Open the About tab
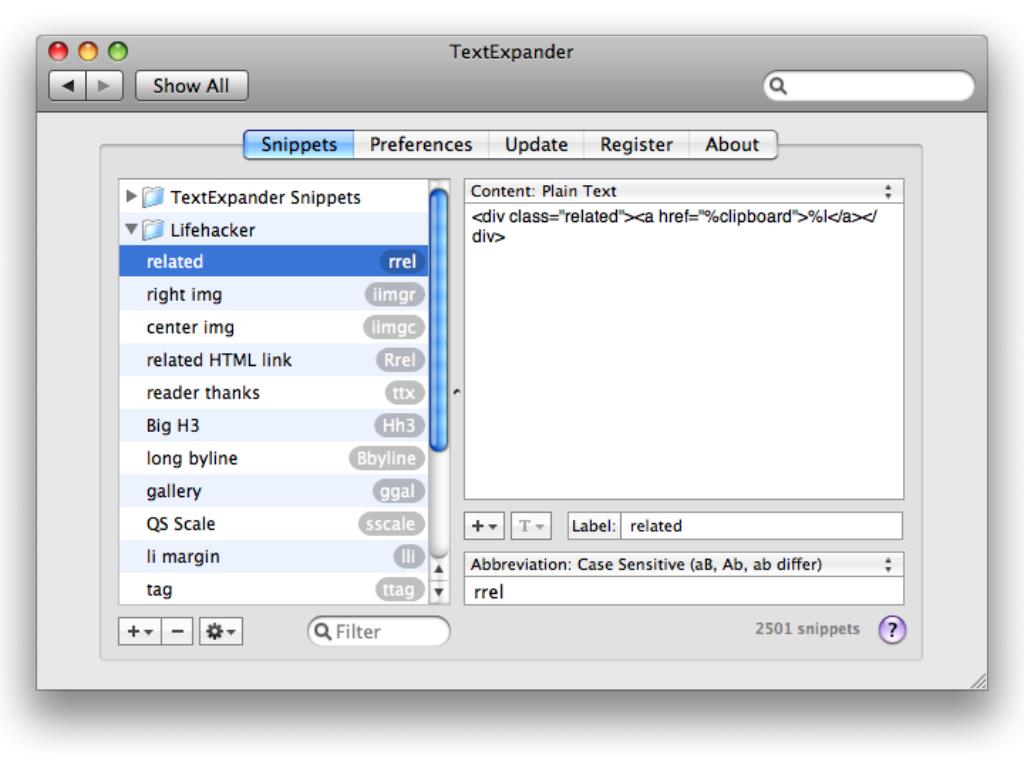 point(732,144)
